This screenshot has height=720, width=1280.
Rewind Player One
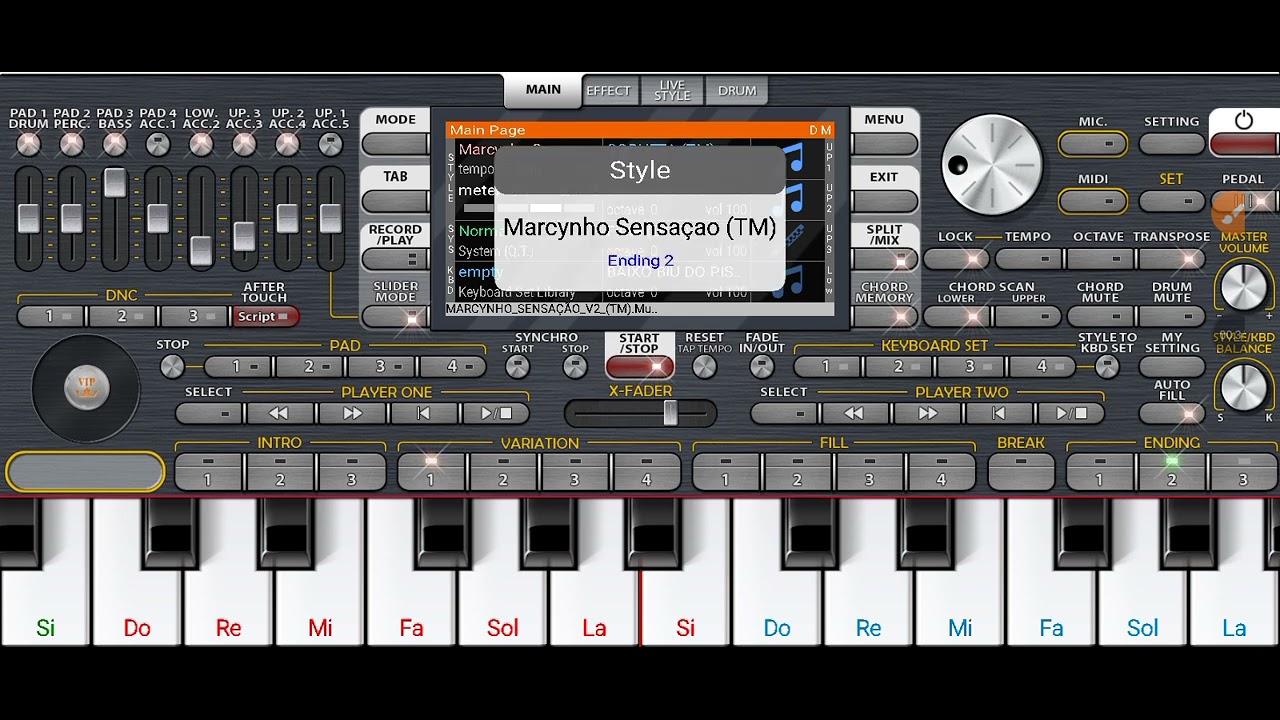click(x=279, y=413)
